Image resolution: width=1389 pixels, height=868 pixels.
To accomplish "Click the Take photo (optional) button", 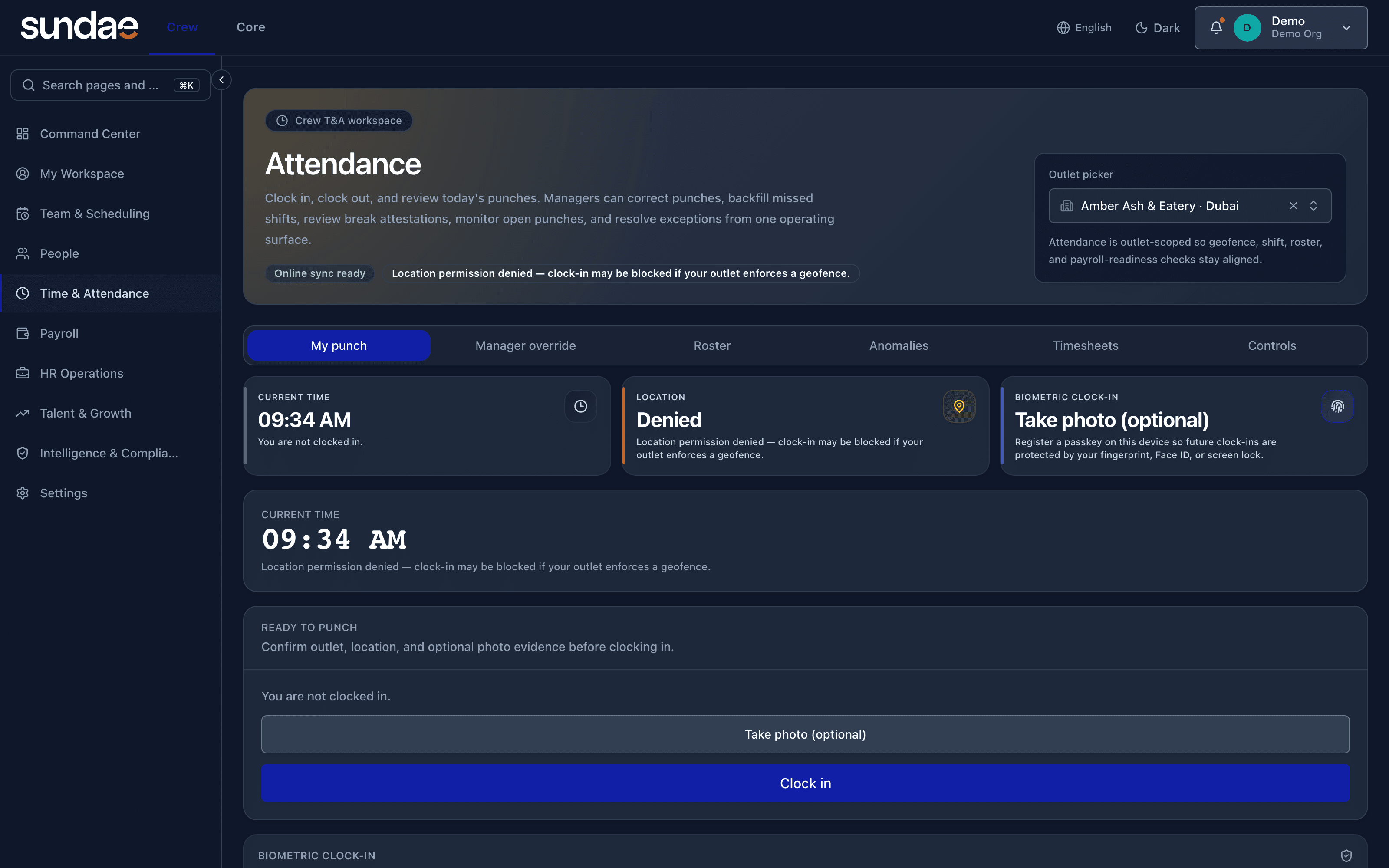I will pyautogui.click(x=805, y=734).
